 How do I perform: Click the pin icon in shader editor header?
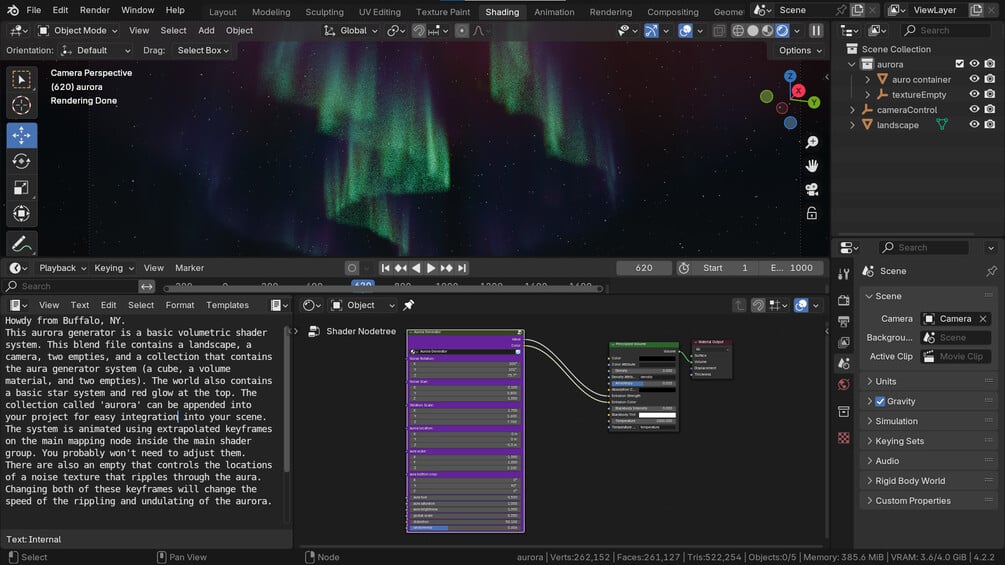(408, 306)
